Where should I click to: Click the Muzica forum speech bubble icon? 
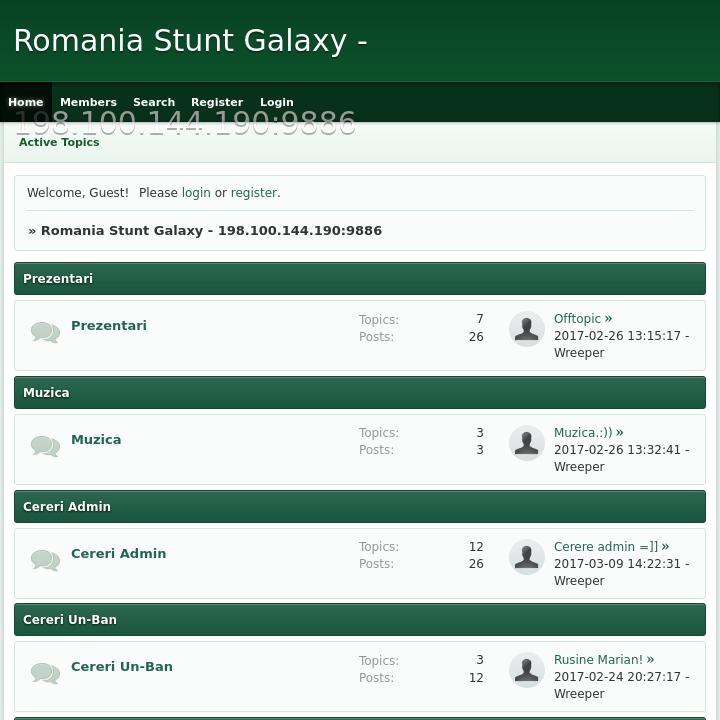tap(45, 446)
